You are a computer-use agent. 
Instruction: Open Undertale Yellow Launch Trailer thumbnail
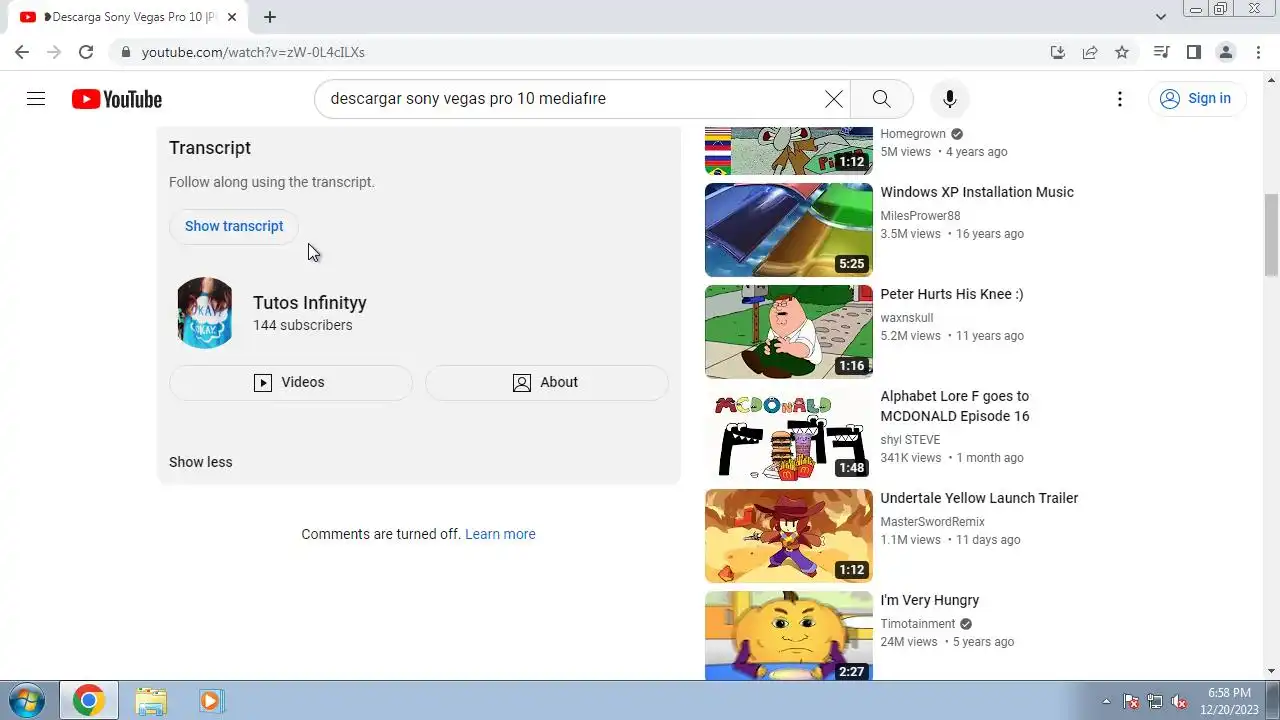(x=789, y=536)
